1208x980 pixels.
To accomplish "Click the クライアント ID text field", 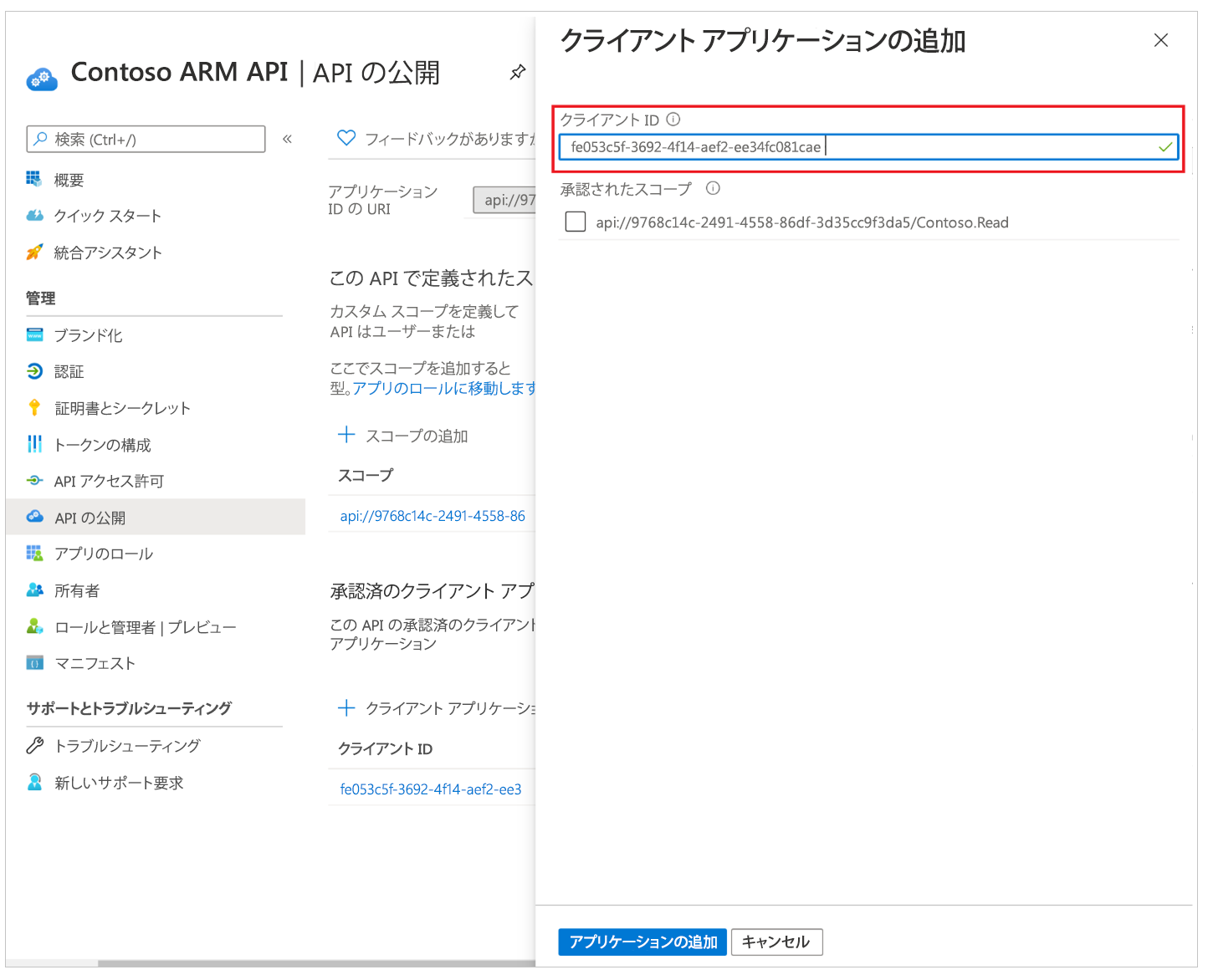I will click(x=868, y=147).
